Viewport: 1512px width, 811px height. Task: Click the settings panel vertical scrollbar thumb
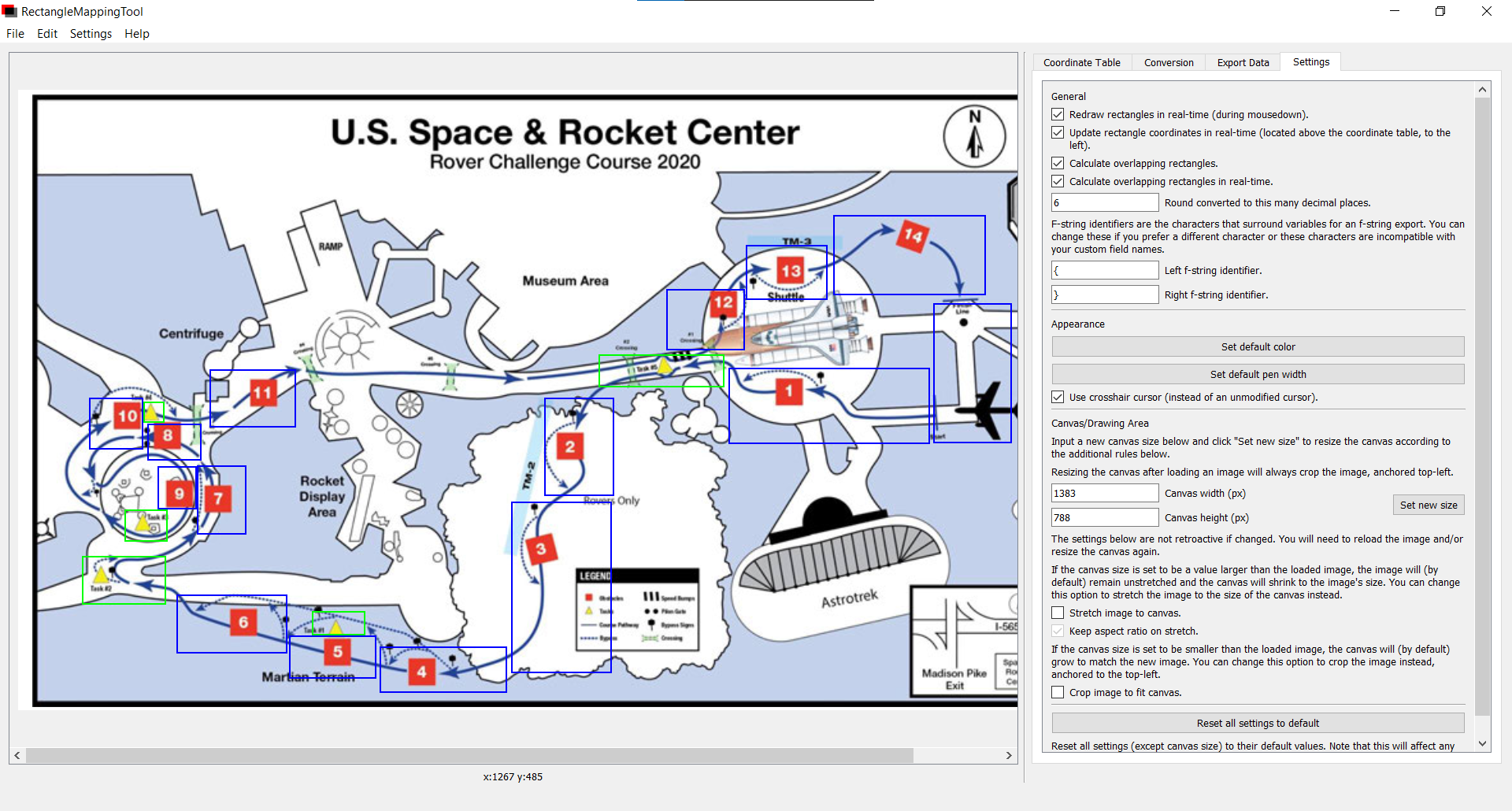tap(1482, 407)
